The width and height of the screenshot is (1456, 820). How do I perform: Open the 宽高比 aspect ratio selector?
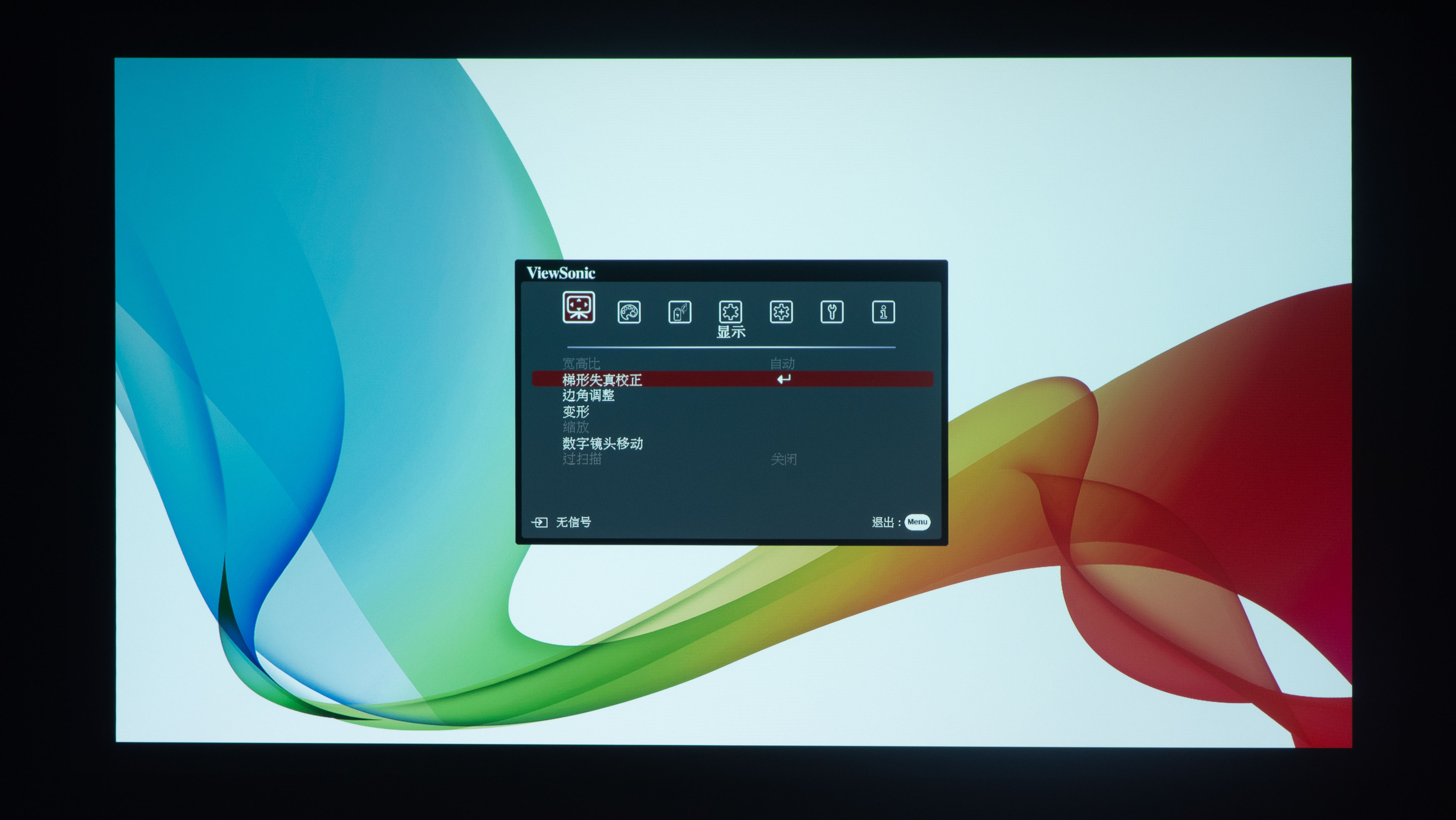coord(580,363)
